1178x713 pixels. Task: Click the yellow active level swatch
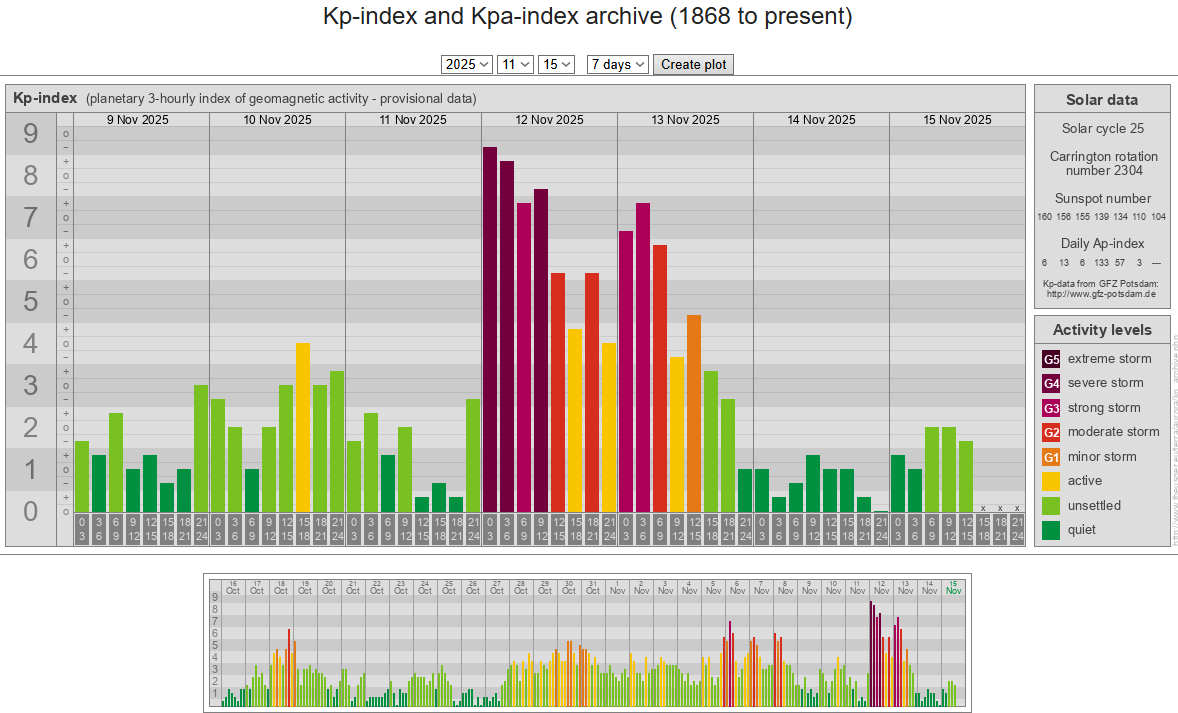1052,481
